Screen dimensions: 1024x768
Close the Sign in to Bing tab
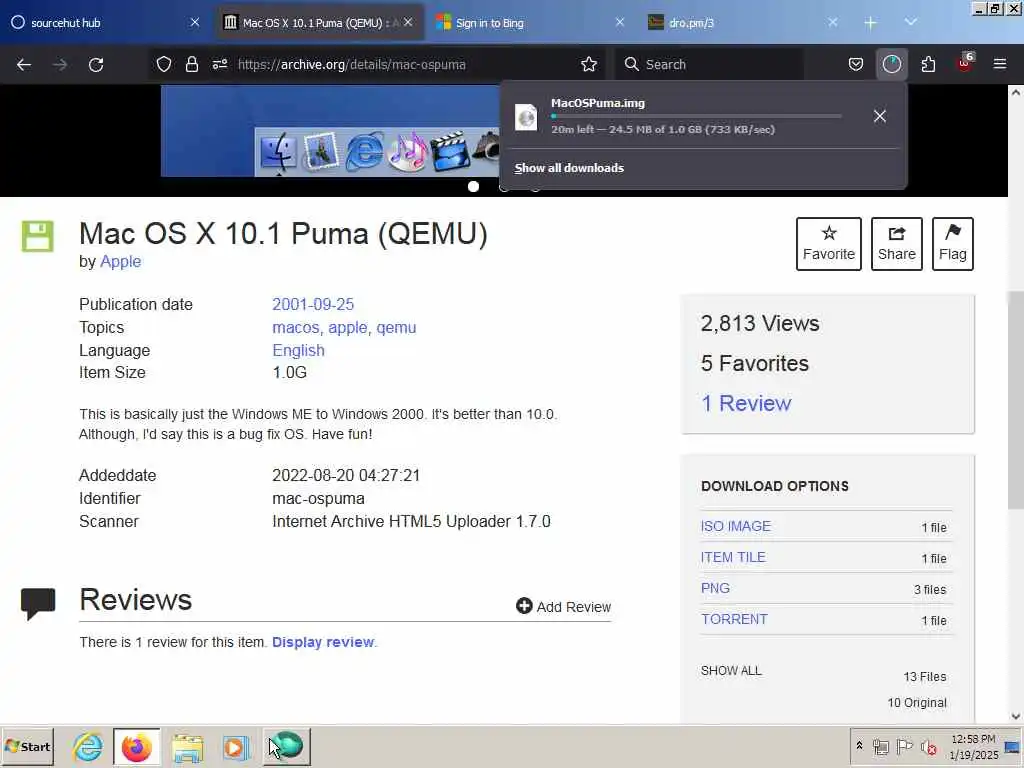tap(620, 22)
